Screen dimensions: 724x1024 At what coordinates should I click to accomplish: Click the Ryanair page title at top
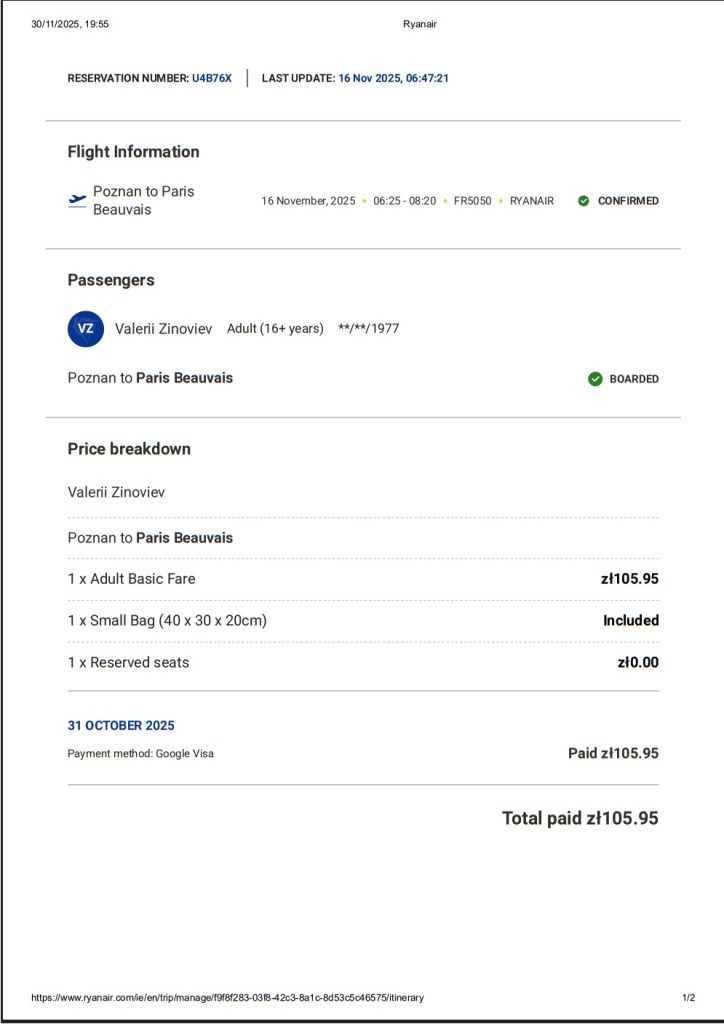[419, 24]
